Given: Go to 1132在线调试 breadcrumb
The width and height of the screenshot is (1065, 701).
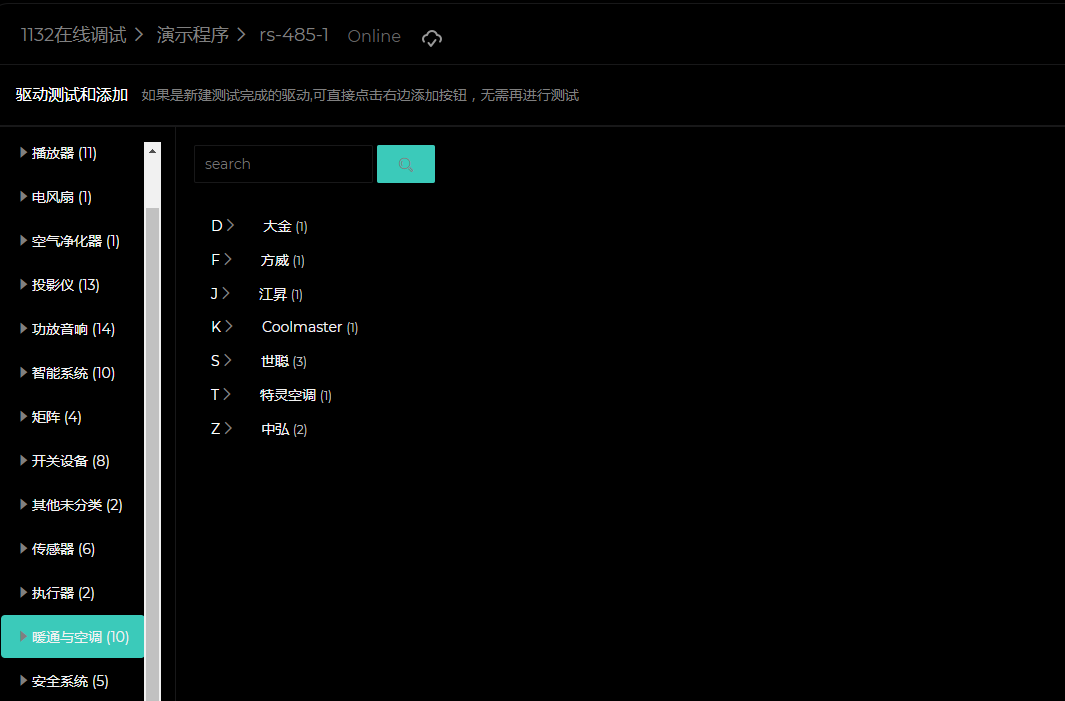Looking at the screenshot, I should (74, 35).
